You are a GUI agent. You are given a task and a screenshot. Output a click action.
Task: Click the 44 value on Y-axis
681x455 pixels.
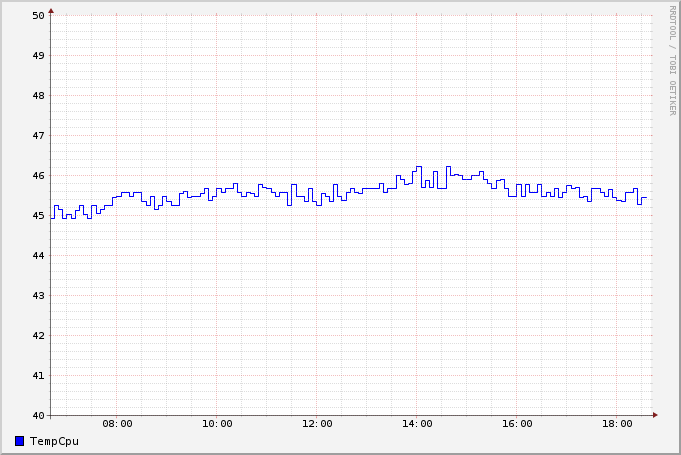[x=38, y=256]
